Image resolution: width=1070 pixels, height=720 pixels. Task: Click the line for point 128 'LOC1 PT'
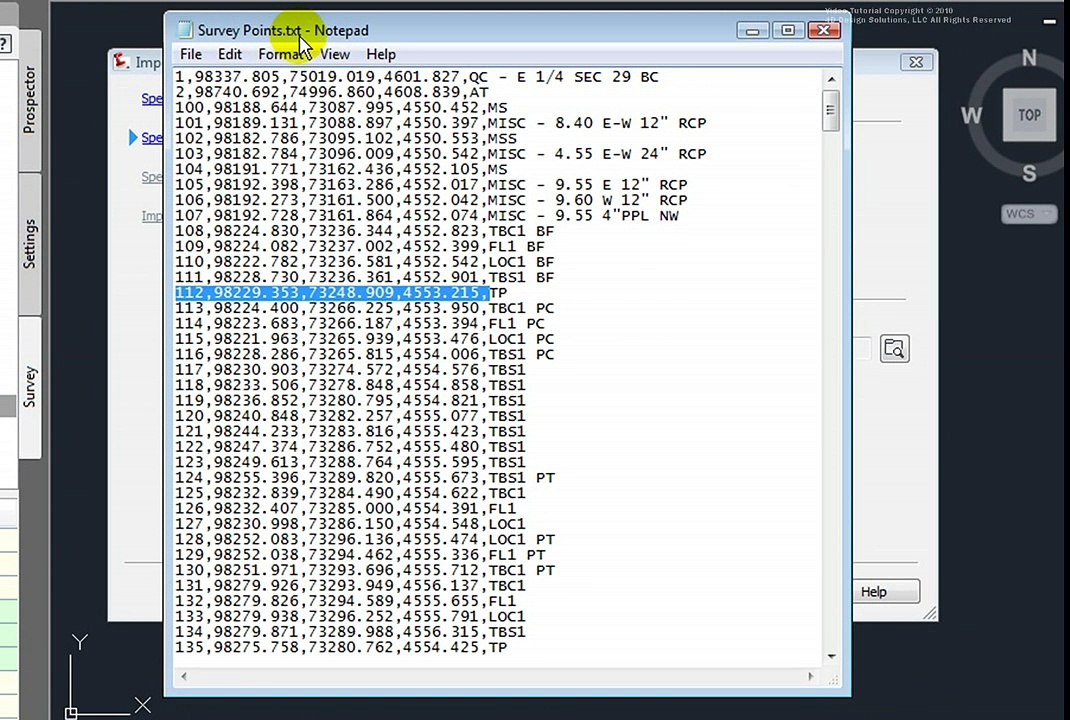364,540
